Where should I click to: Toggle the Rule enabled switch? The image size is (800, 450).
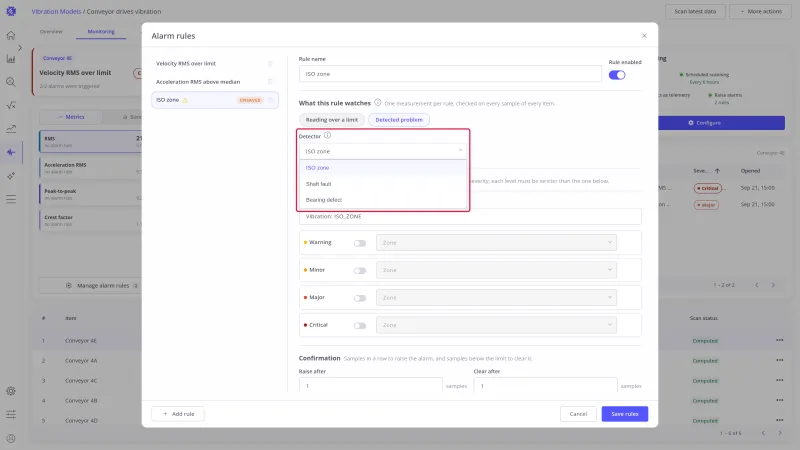[x=617, y=75]
